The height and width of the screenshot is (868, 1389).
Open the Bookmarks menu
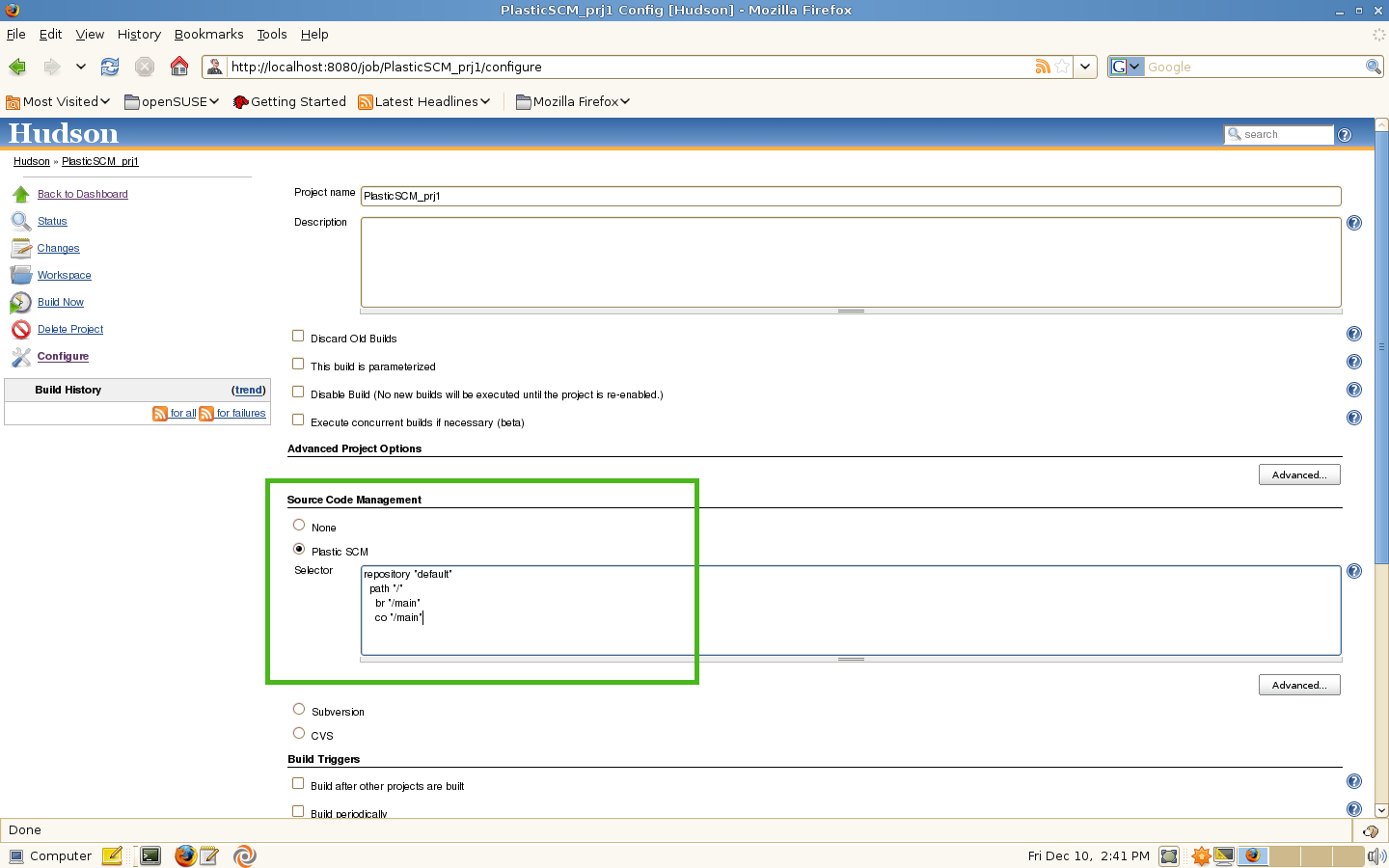pyautogui.click(x=208, y=34)
